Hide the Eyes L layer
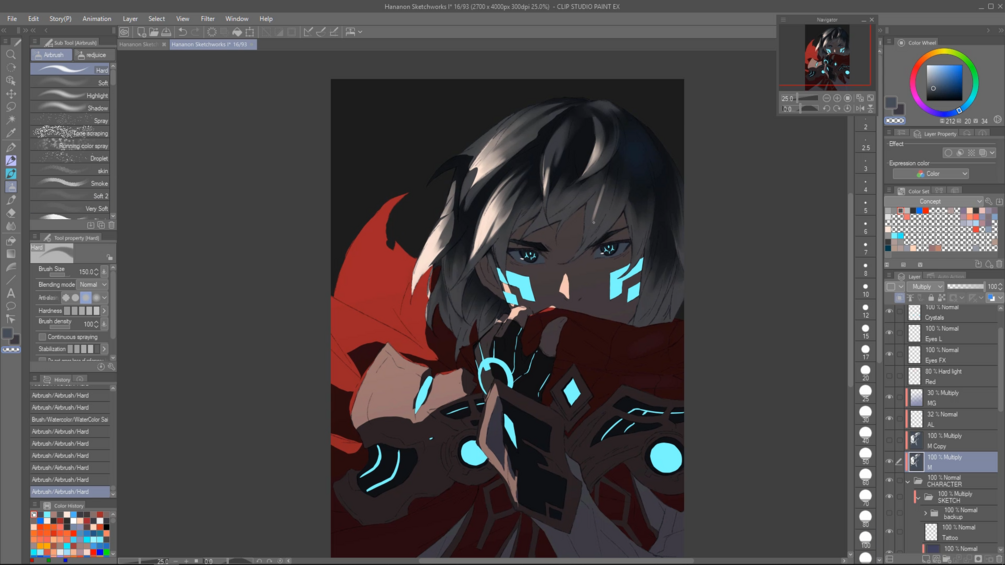 pos(889,333)
